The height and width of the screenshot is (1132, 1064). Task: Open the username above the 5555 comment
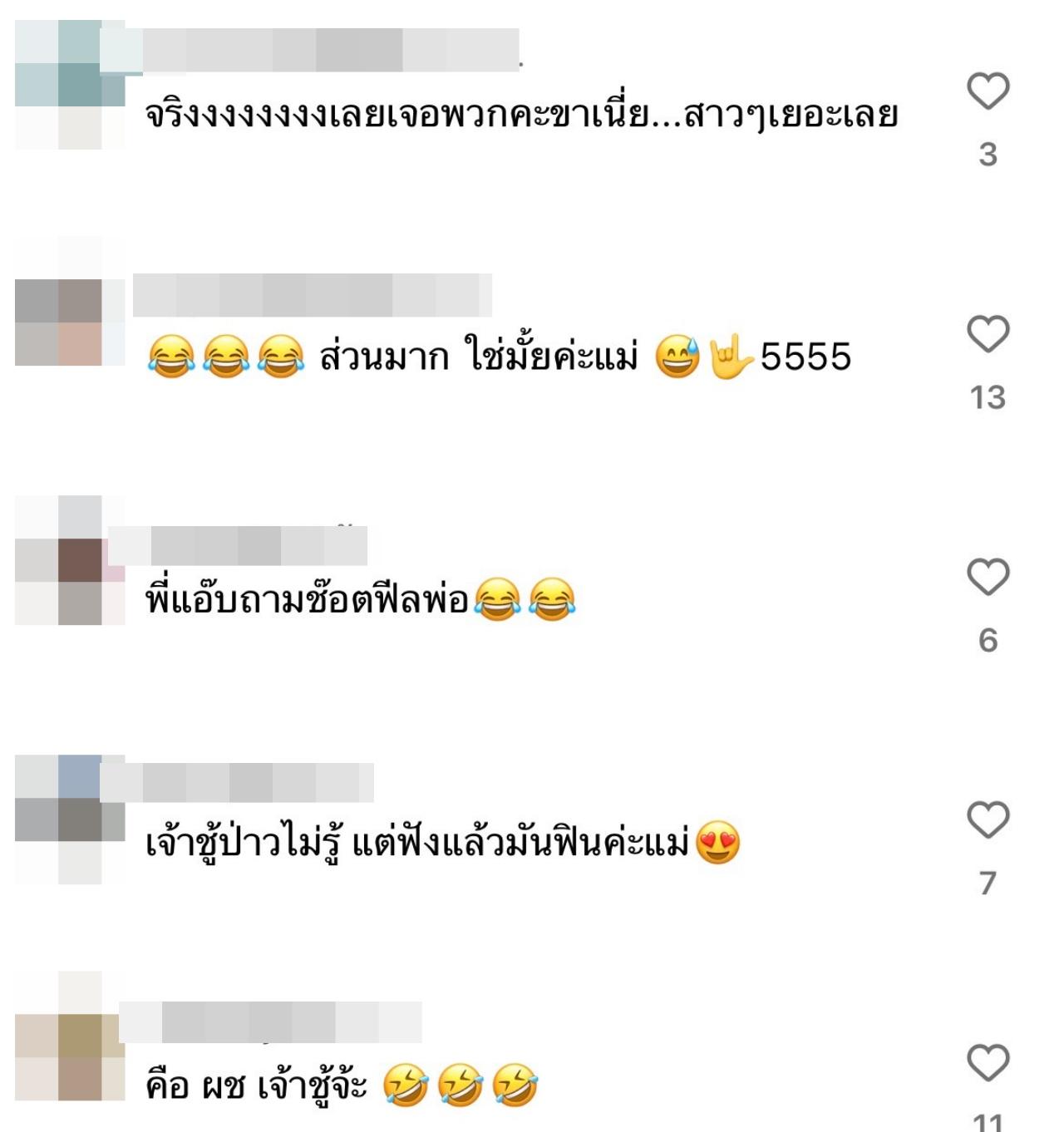pos(313,294)
